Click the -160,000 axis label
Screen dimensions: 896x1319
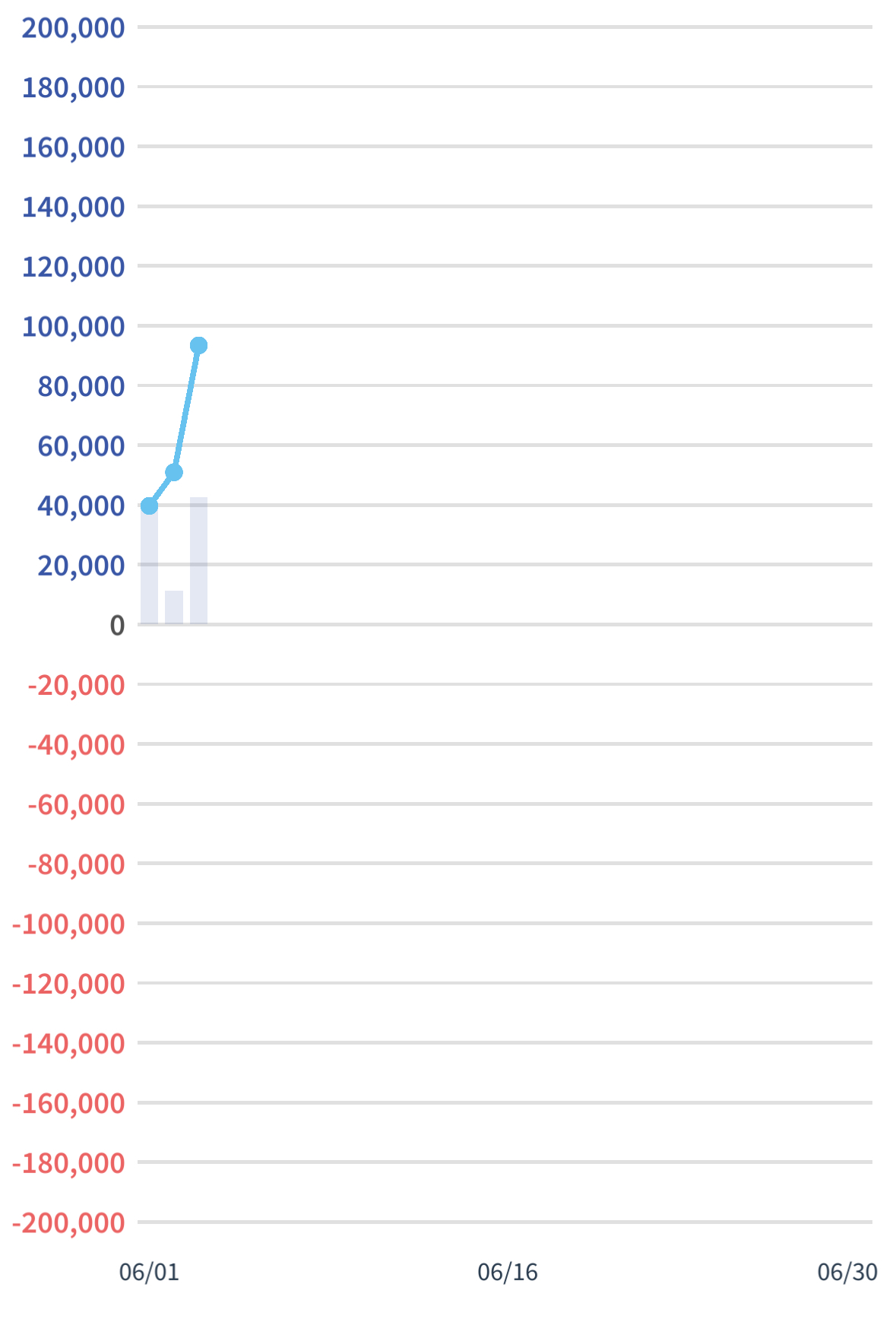point(68,1103)
